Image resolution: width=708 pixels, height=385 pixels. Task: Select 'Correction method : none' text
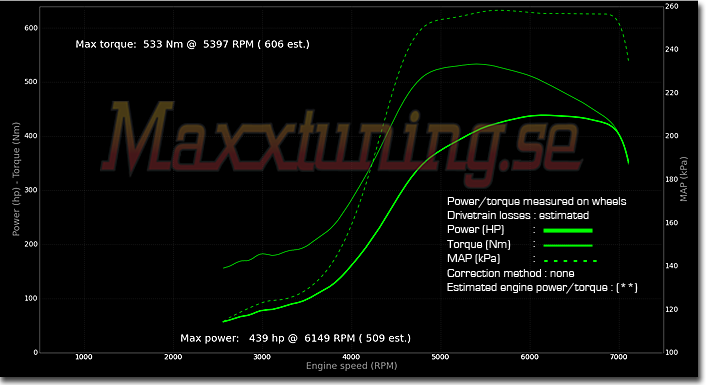tap(510, 273)
